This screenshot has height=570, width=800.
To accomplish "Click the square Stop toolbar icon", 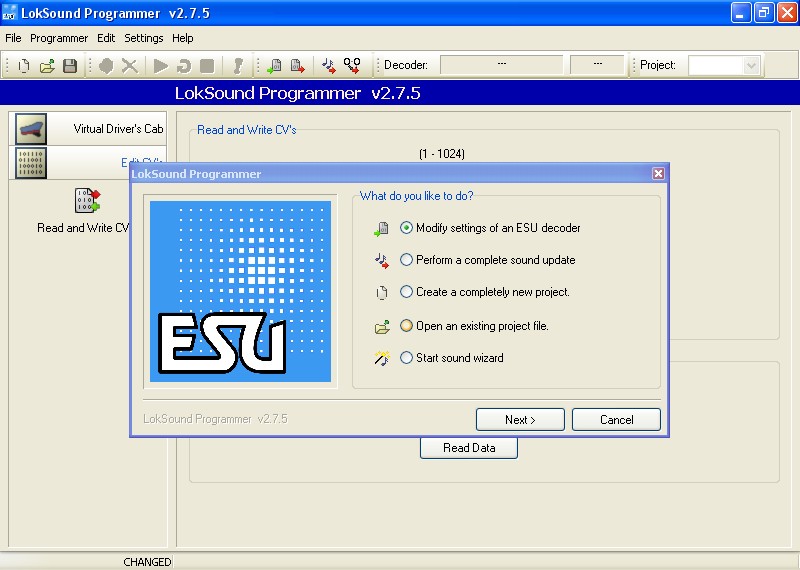I will point(207,66).
